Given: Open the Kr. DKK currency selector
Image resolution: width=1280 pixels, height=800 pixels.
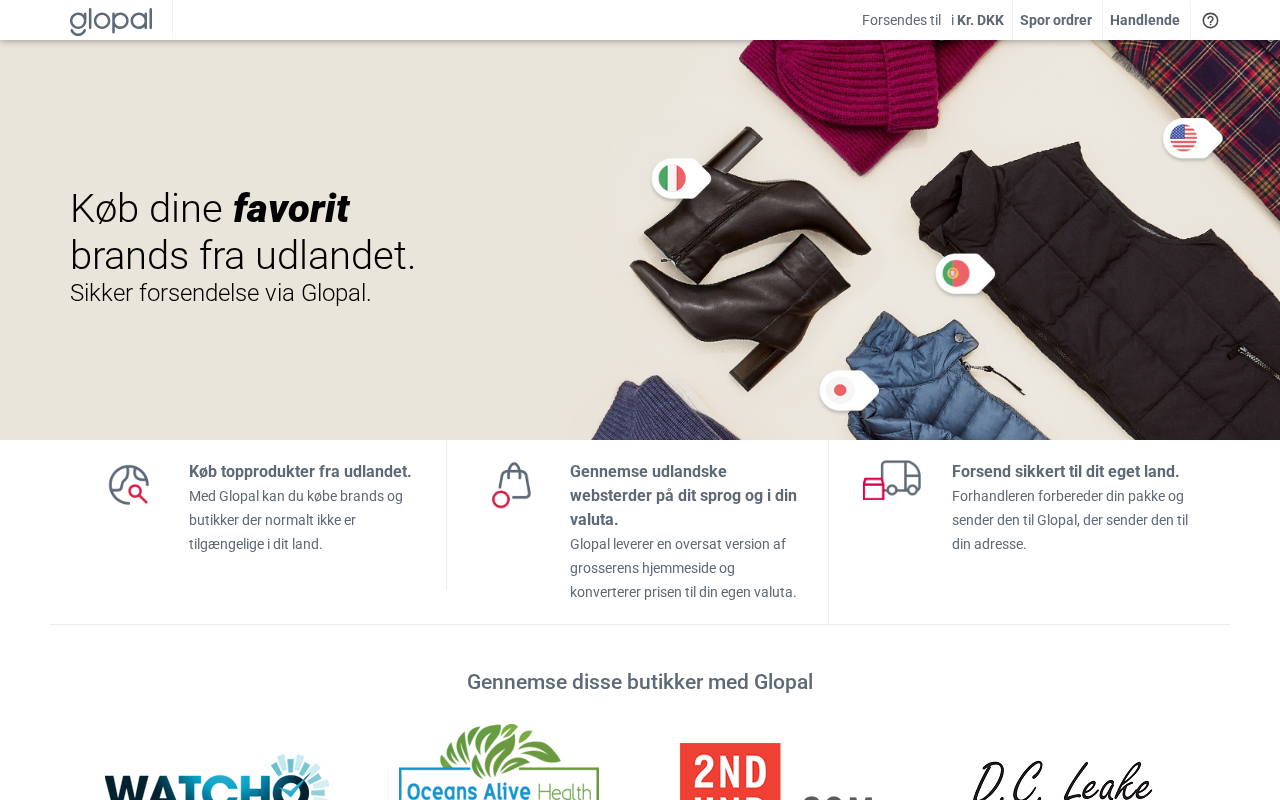Looking at the screenshot, I should click(x=977, y=20).
